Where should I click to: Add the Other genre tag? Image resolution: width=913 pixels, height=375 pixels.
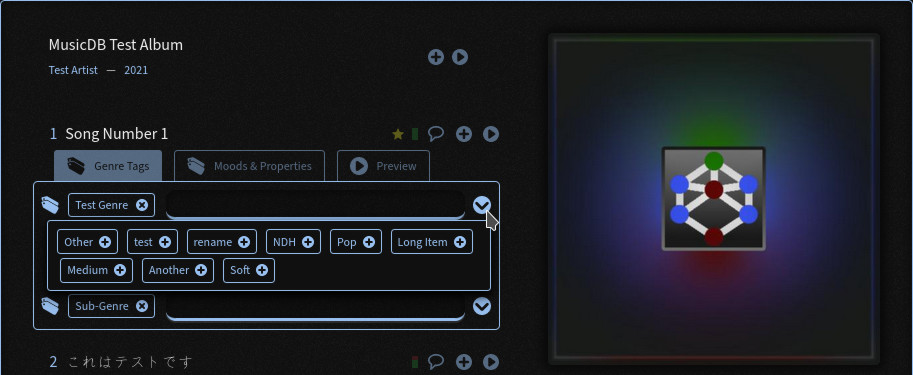[x=105, y=242]
